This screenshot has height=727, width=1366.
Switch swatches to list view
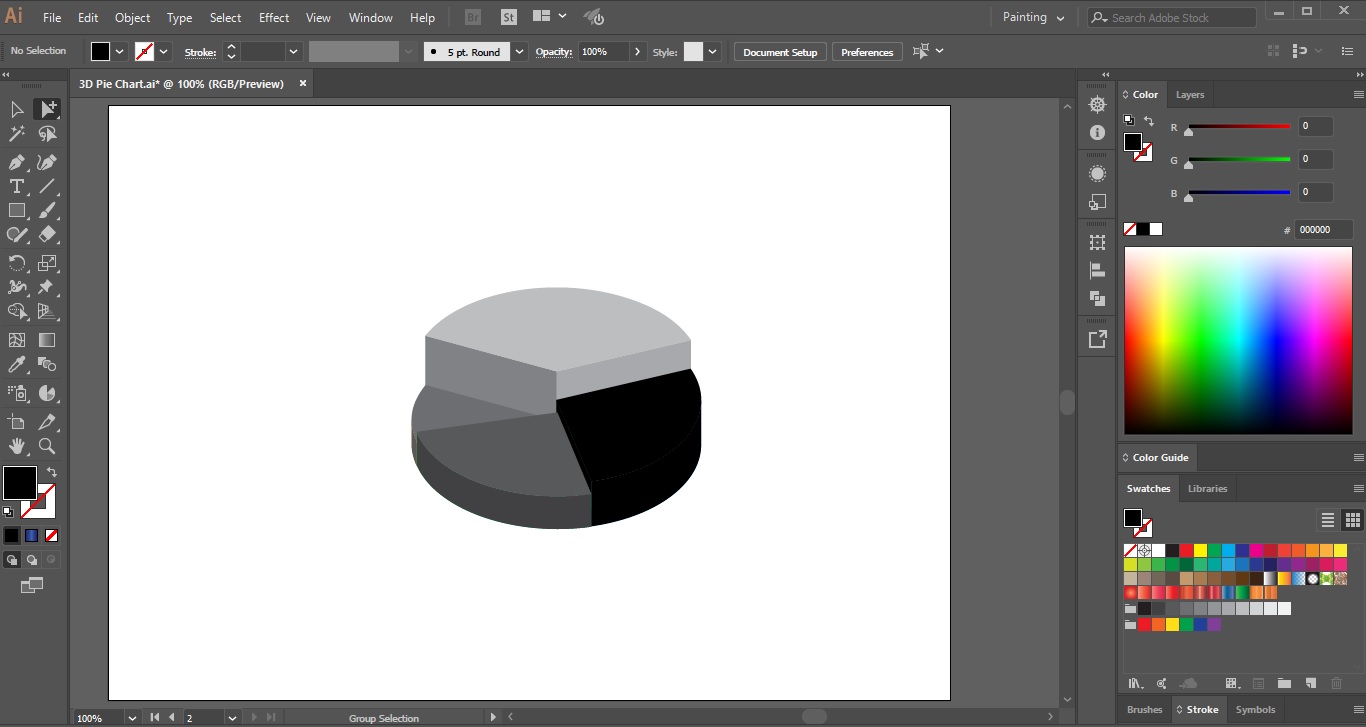1328,520
